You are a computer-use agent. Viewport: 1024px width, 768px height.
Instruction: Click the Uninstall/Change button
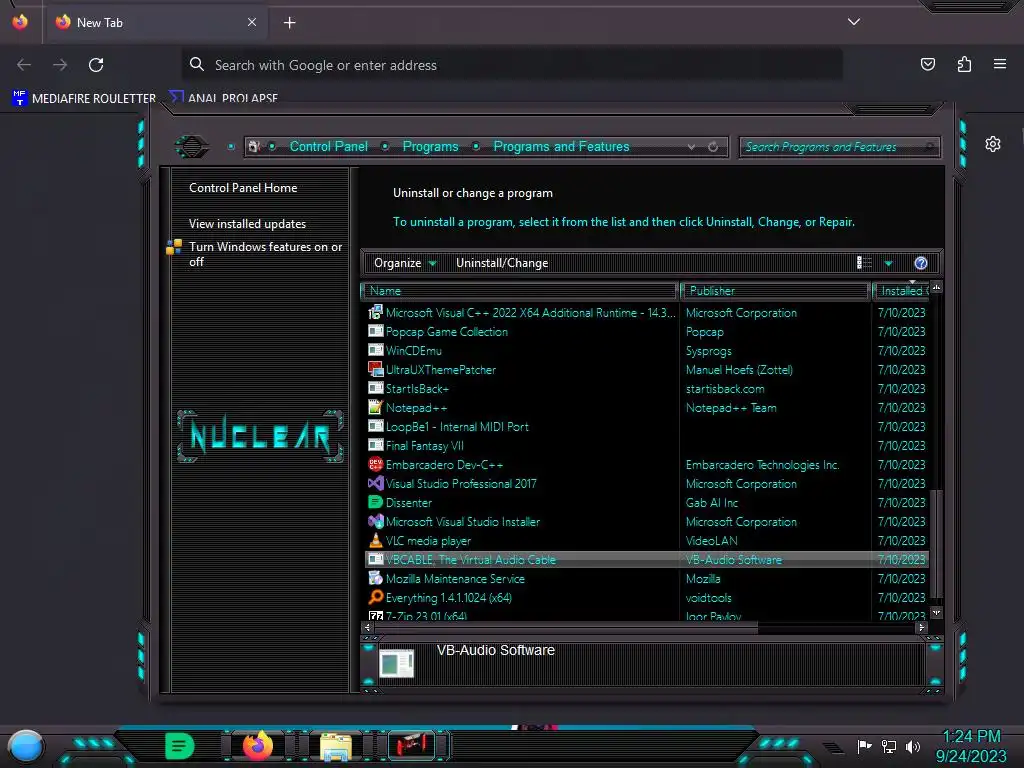tap(502, 263)
